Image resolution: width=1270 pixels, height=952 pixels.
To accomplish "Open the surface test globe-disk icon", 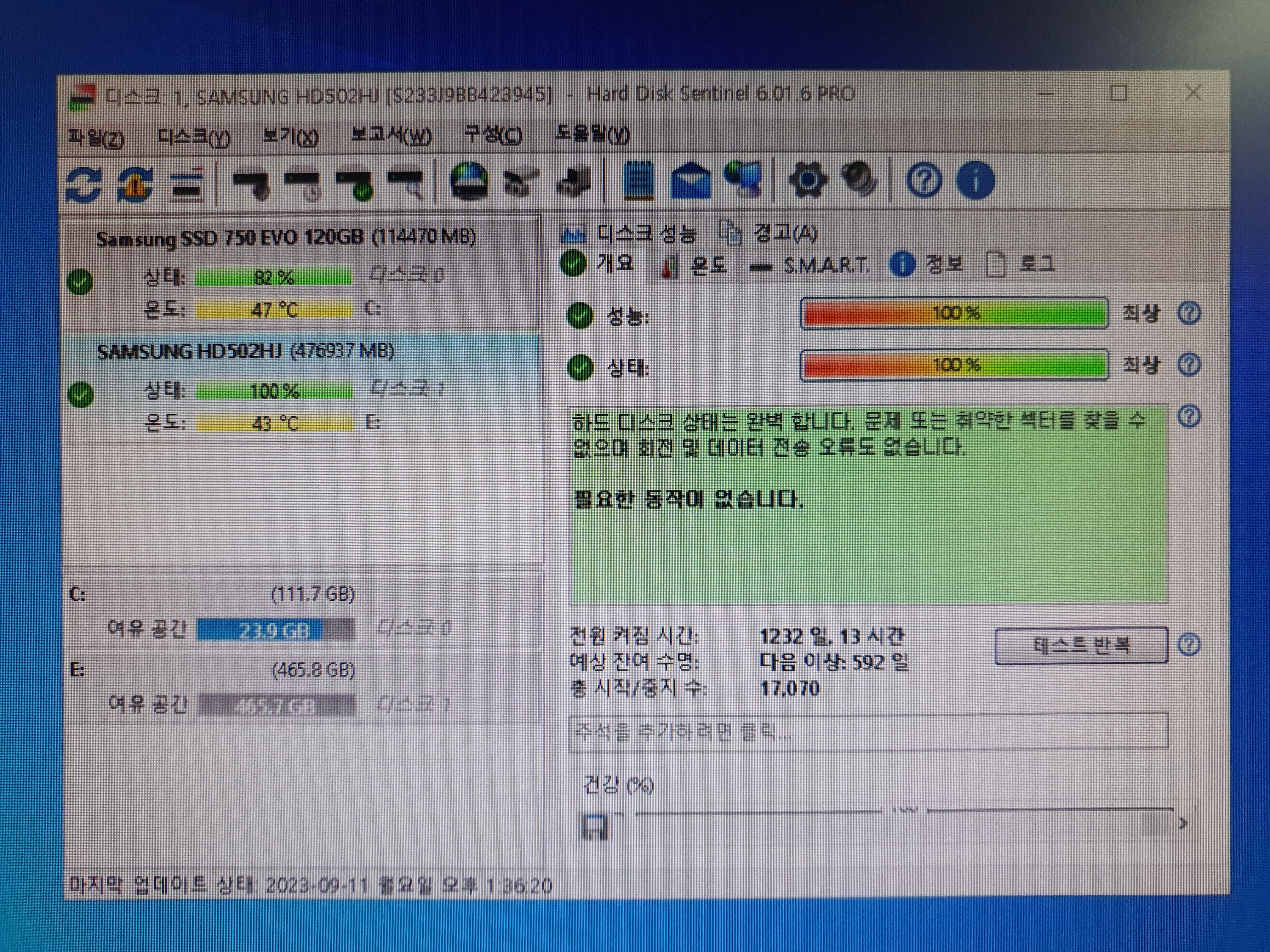I will pos(469,181).
